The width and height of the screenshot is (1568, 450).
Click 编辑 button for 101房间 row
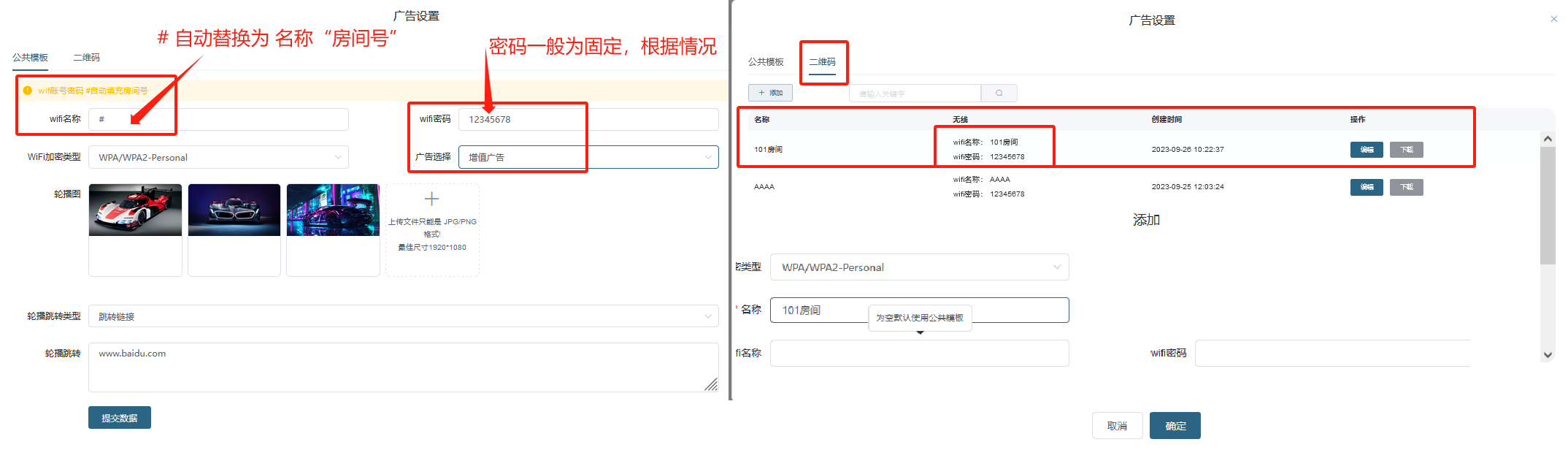pyautogui.click(x=1366, y=150)
